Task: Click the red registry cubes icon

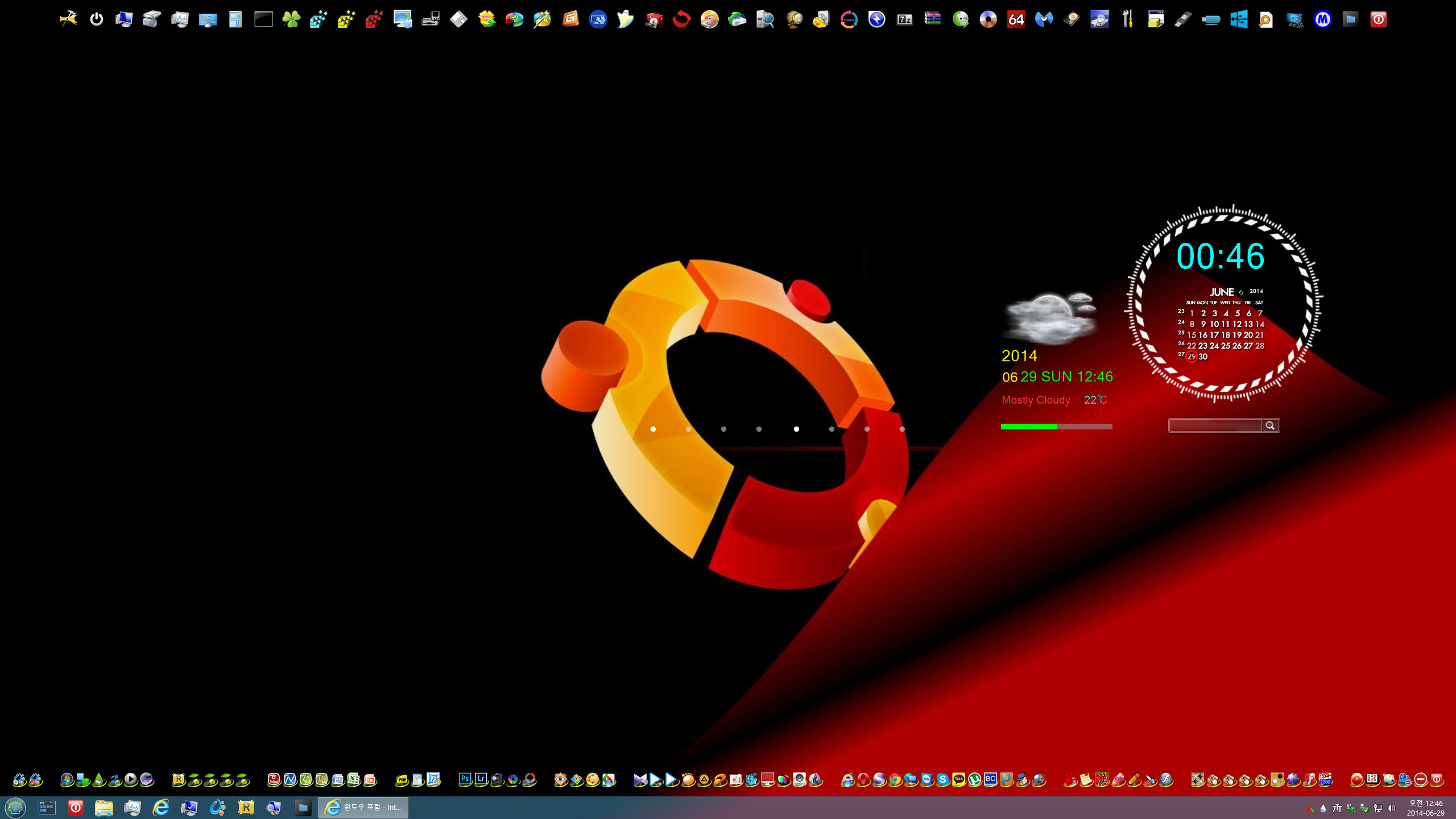Action: click(374, 19)
